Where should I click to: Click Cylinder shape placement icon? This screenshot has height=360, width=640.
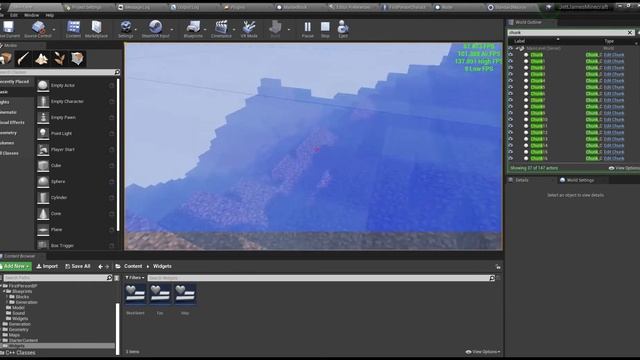click(x=43, y=198)
